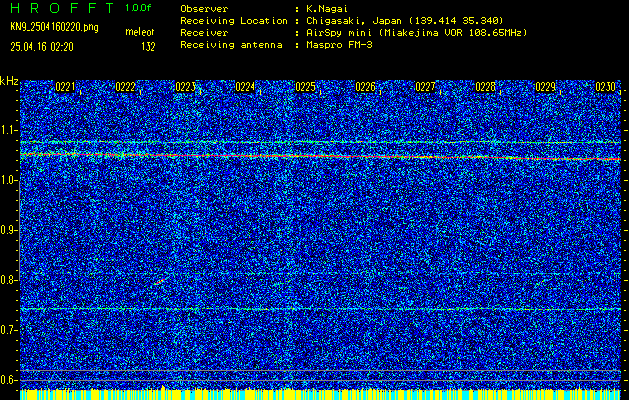Click the 0223 time marker
This screenshot has width=629, height=400.
[x=185, y=87]
